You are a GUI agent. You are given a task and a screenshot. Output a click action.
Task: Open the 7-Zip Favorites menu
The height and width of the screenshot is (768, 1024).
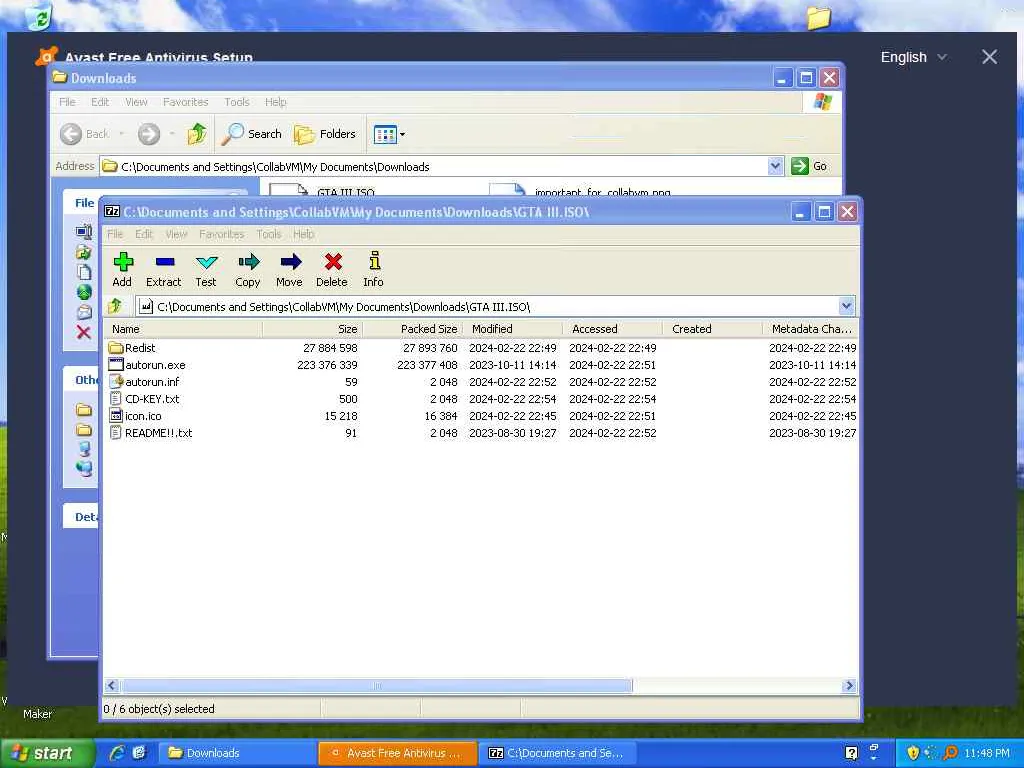(x=221, y=234)
